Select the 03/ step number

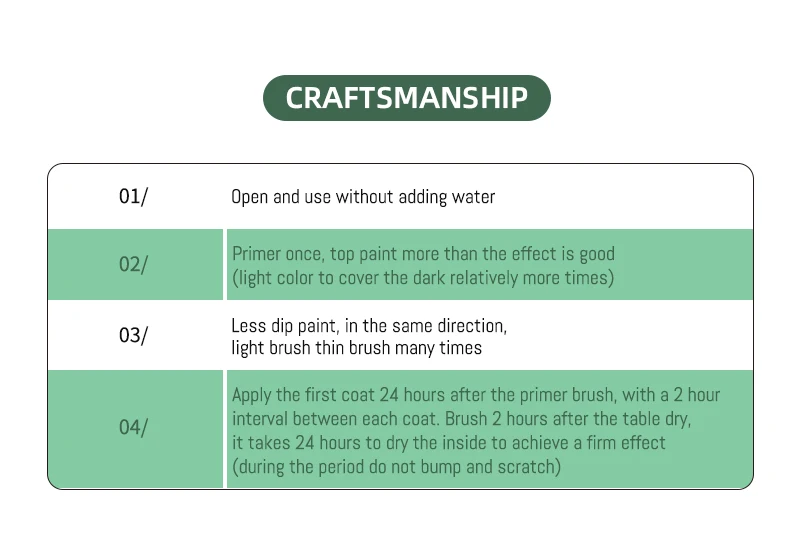tap(133, 335)
